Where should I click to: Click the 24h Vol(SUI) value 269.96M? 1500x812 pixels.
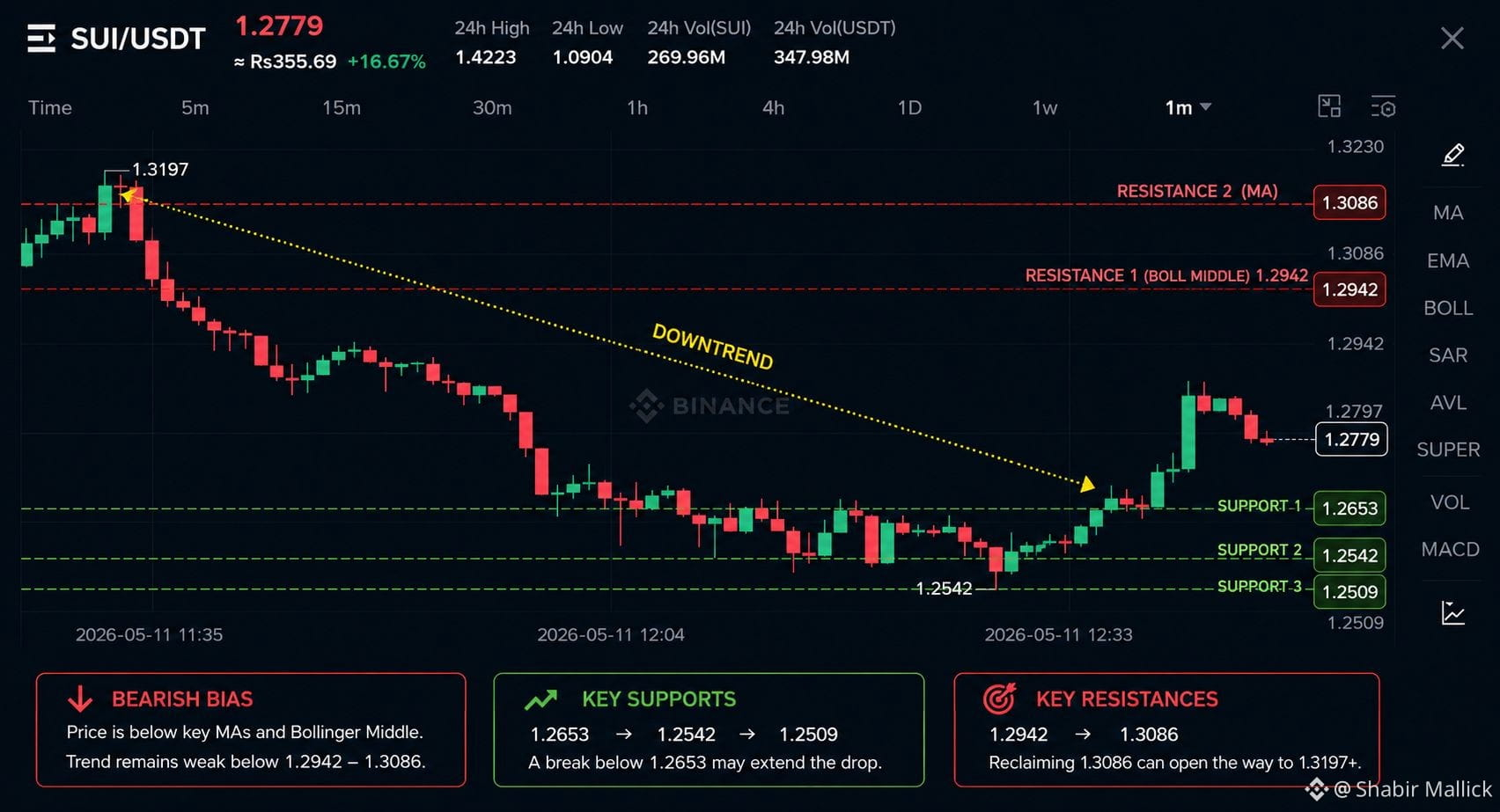[x=687, y=57]
